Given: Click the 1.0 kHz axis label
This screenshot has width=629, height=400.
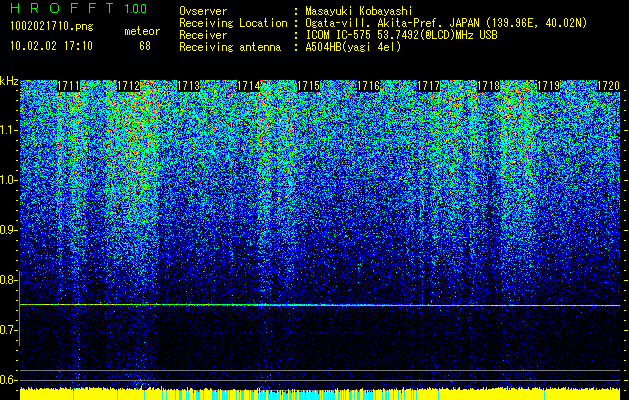Looking at the screenshot, I should (x=8, y=180).
